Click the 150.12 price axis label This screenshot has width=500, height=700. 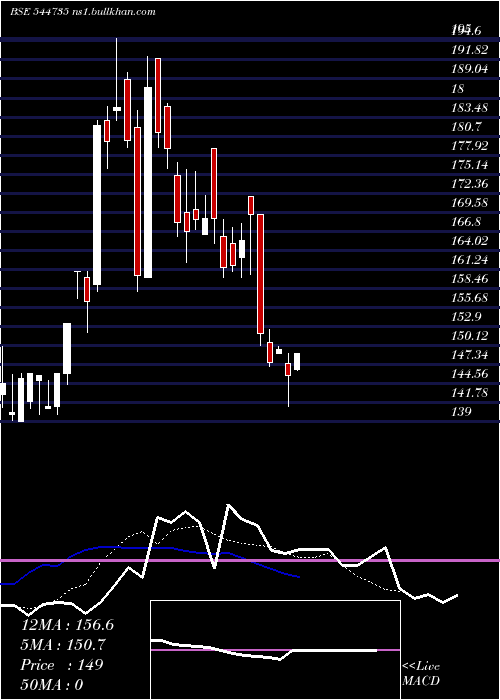[x=470, y=336]
